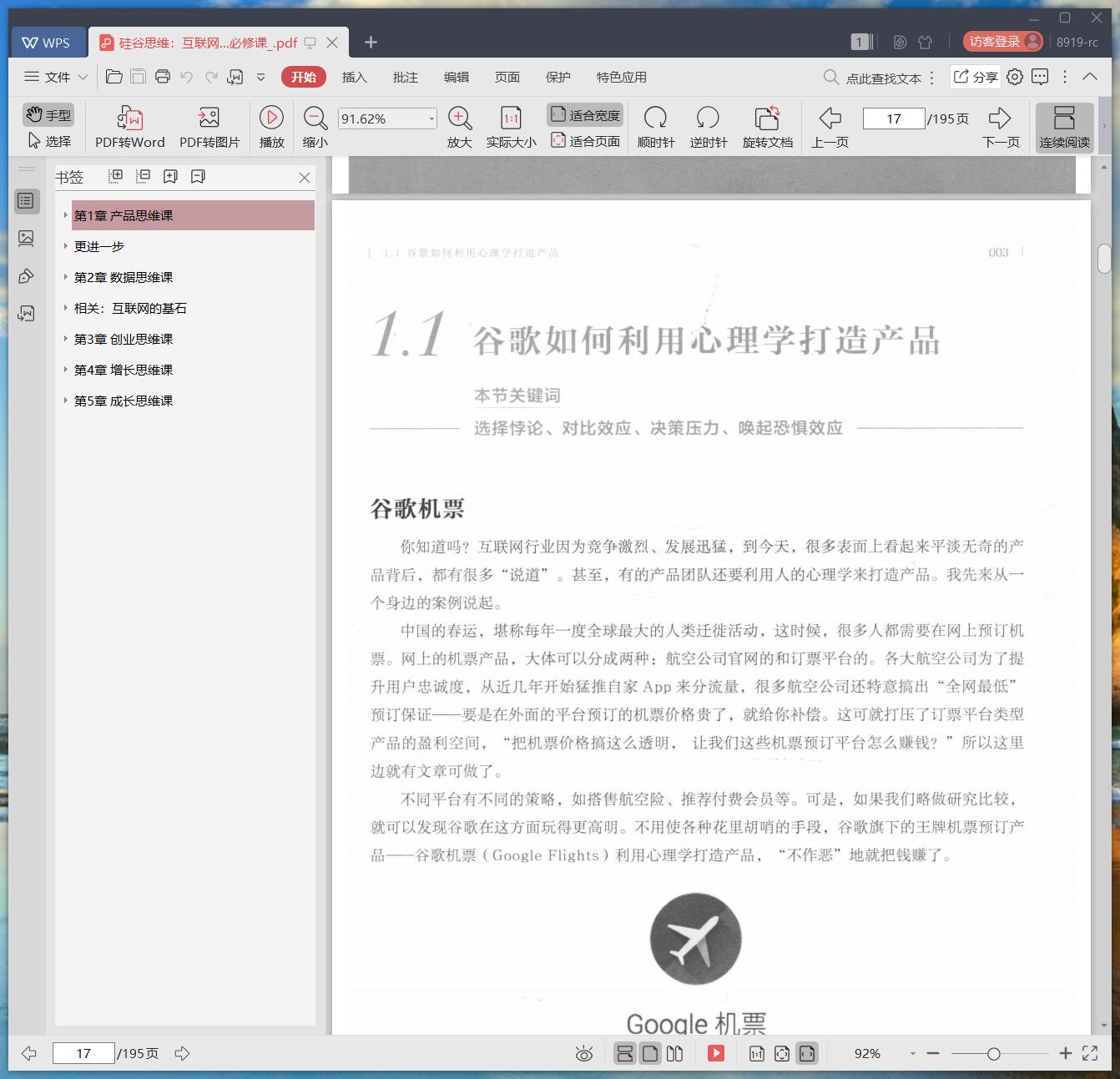Zoom in using 放大 magnifier
The image size is (1120, 1079).
pyautogui.click(x=459, y=127)
